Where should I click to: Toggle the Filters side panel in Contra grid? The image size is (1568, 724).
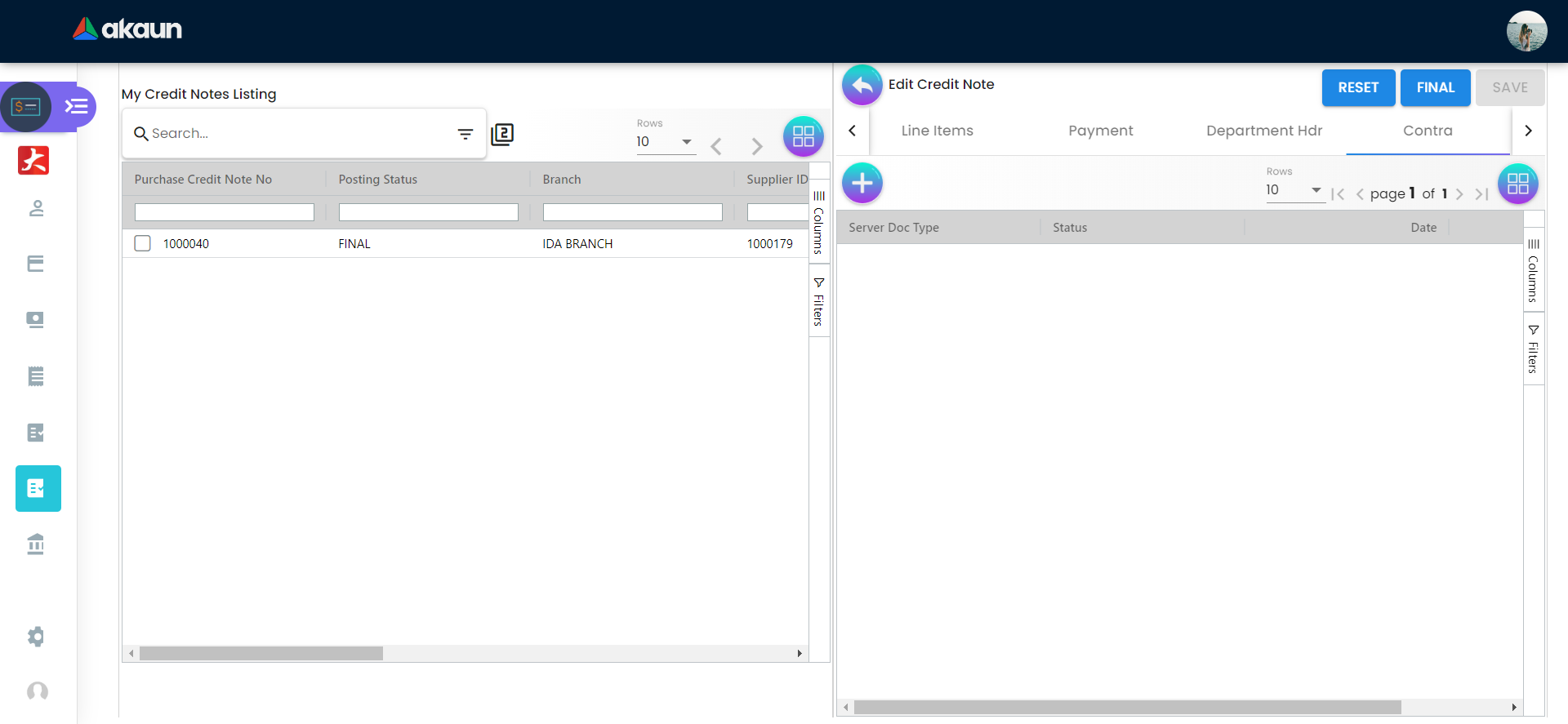coord(1533,349)
